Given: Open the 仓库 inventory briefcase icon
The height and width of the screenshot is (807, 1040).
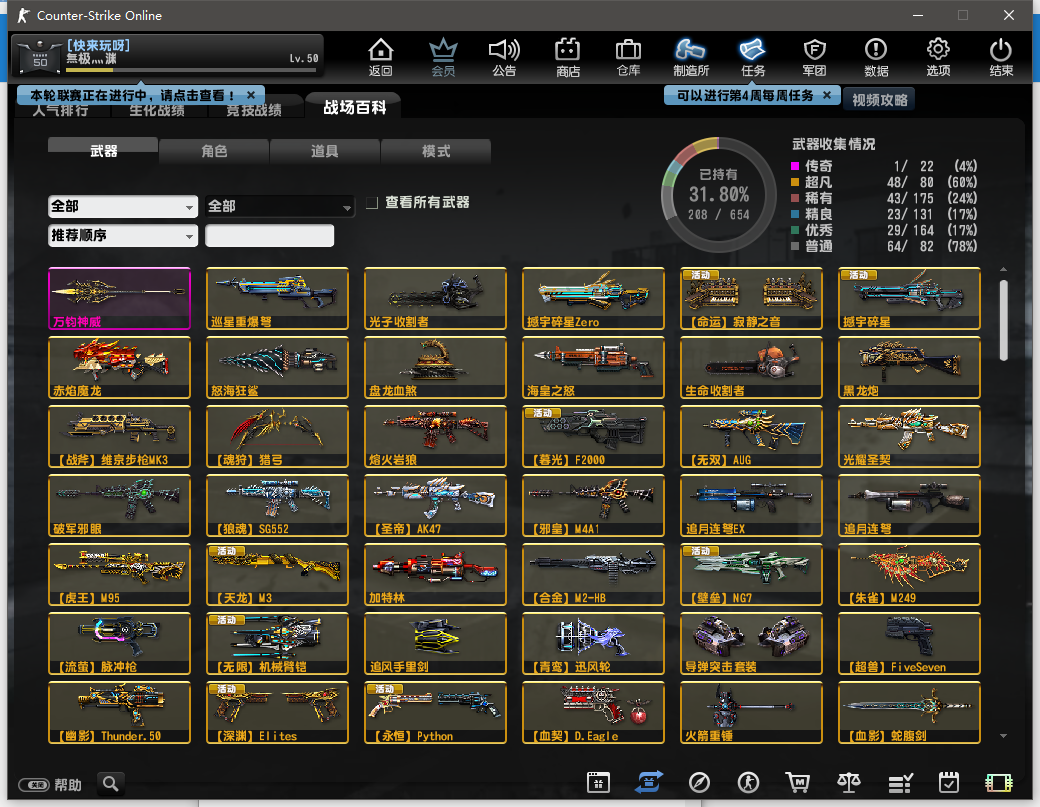Looking at the screenshot, I should (628, 57).
